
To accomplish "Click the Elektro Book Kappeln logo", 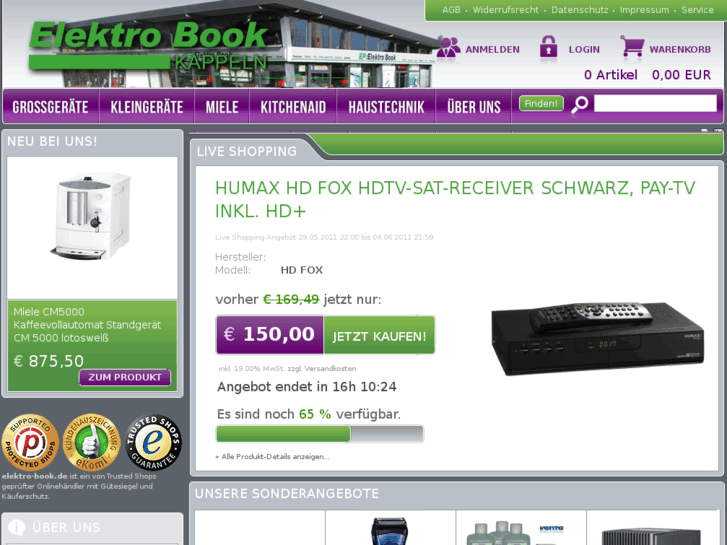I will [x=148, y=45].
